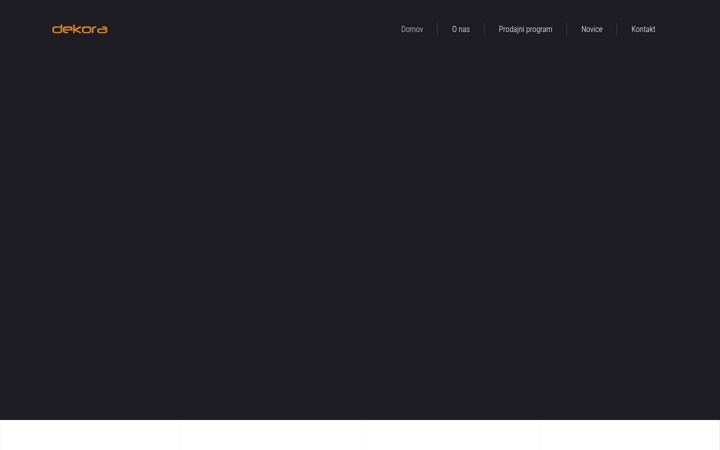Open the Kontakt page
The height and width of the screenshot is (450, 720).
point(643,29)
